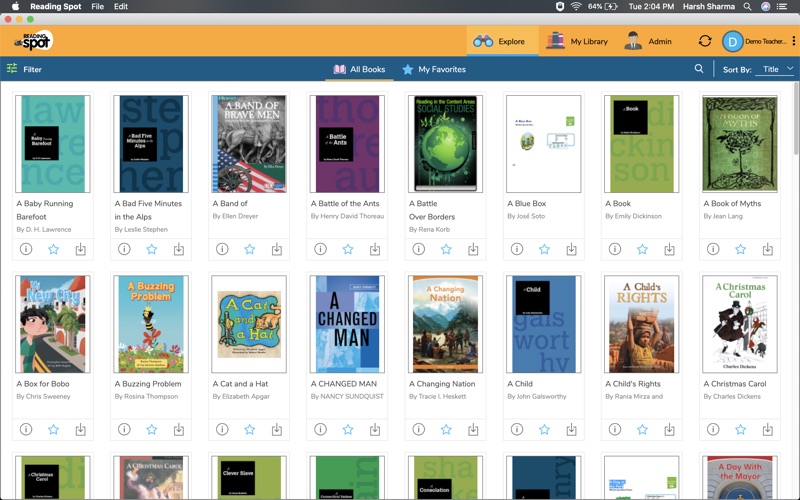The image size is (800, 500).
Task: Open the File menu
Action: [97, 6]
